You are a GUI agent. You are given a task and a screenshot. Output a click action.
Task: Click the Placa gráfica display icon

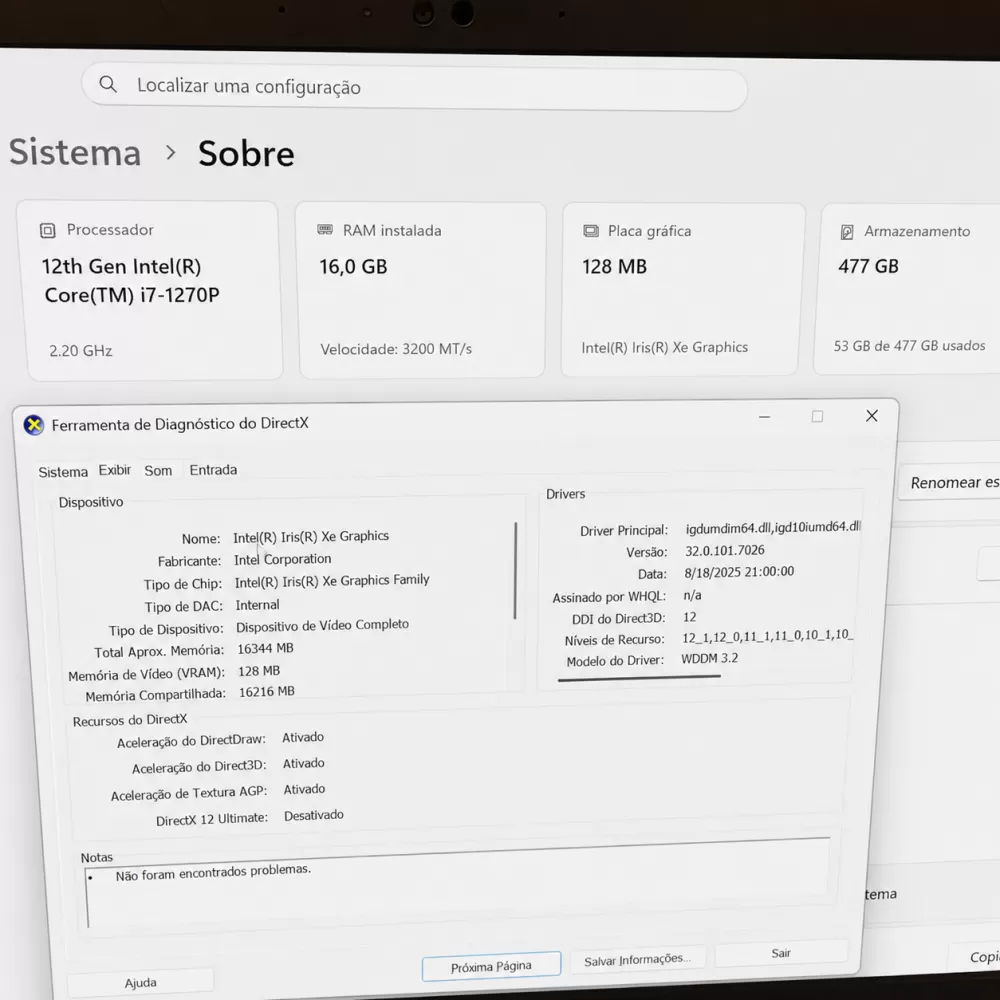tap(591, 231)
